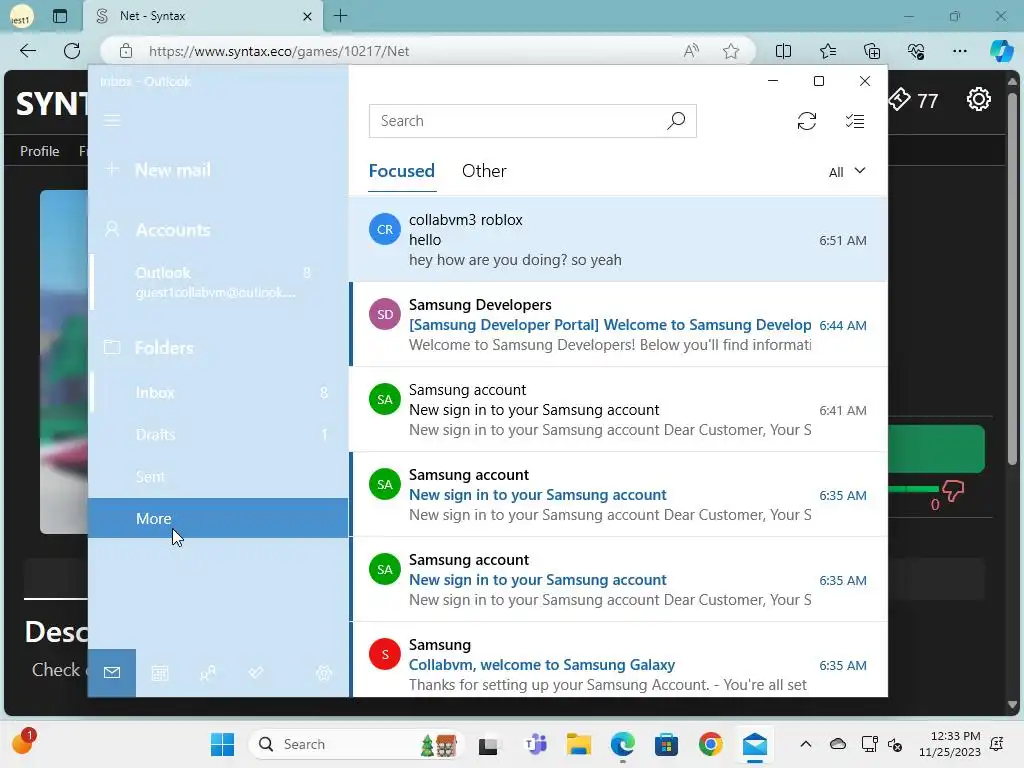Open Edge browser from taskbar
Screen dimensions: 1024x768
pos(622,744)
